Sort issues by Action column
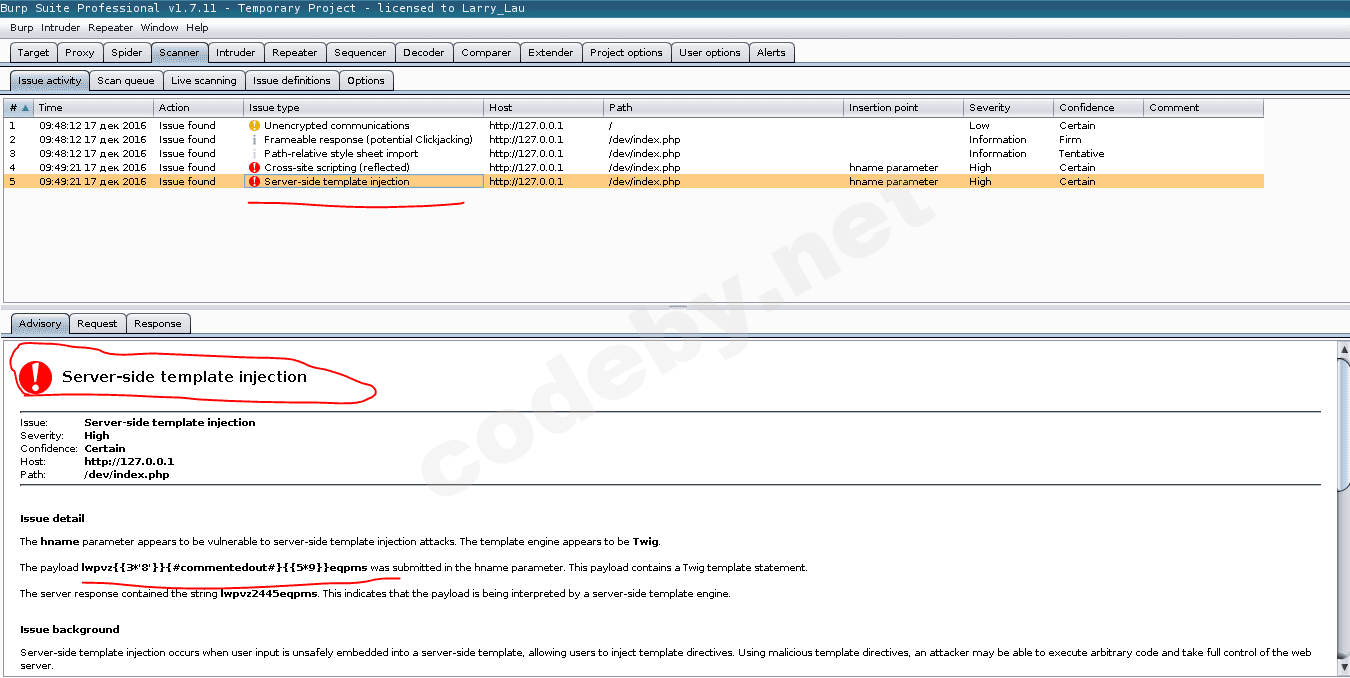1350x678 pixels. point(199,108)
